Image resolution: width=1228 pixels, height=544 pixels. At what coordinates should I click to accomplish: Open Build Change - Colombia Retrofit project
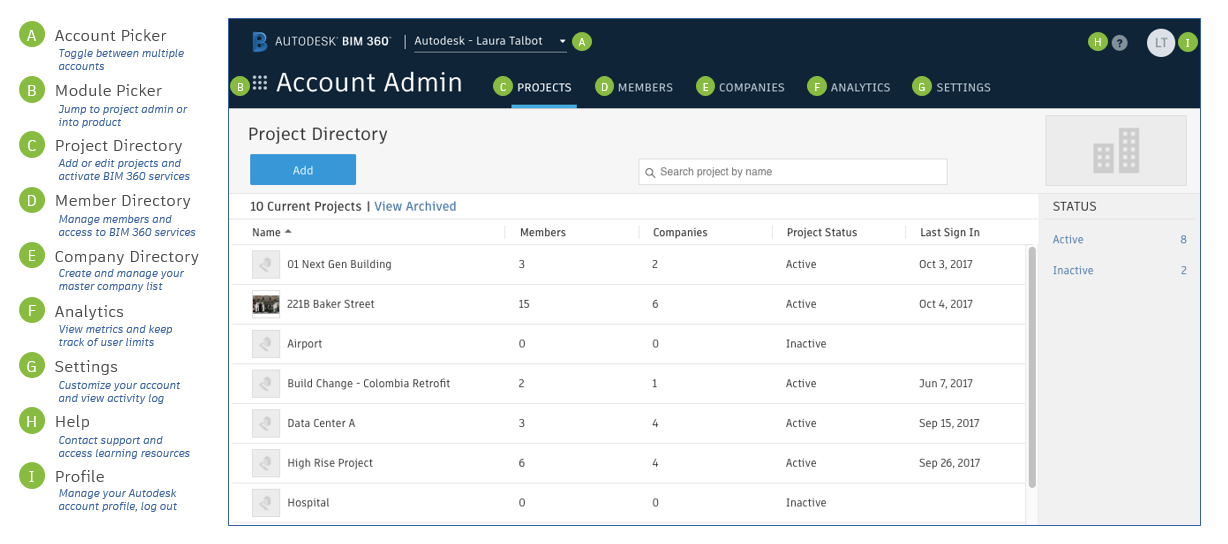click(x=369, y=383)
